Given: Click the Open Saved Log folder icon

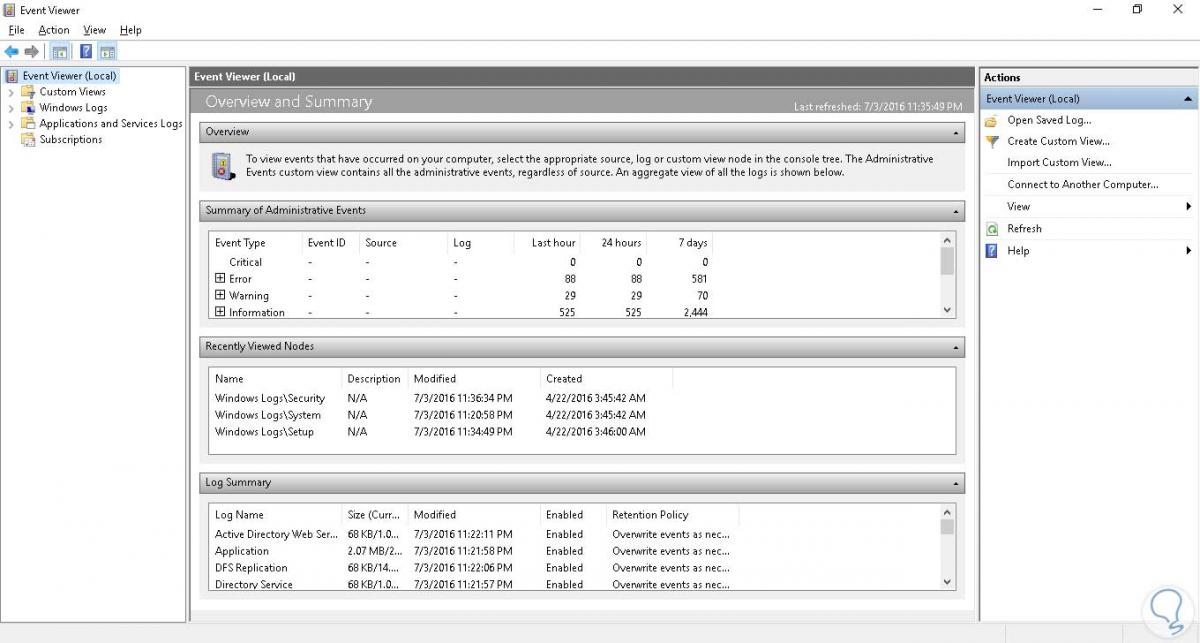Looking at the screenshot, I should click(x=992, y=120).
